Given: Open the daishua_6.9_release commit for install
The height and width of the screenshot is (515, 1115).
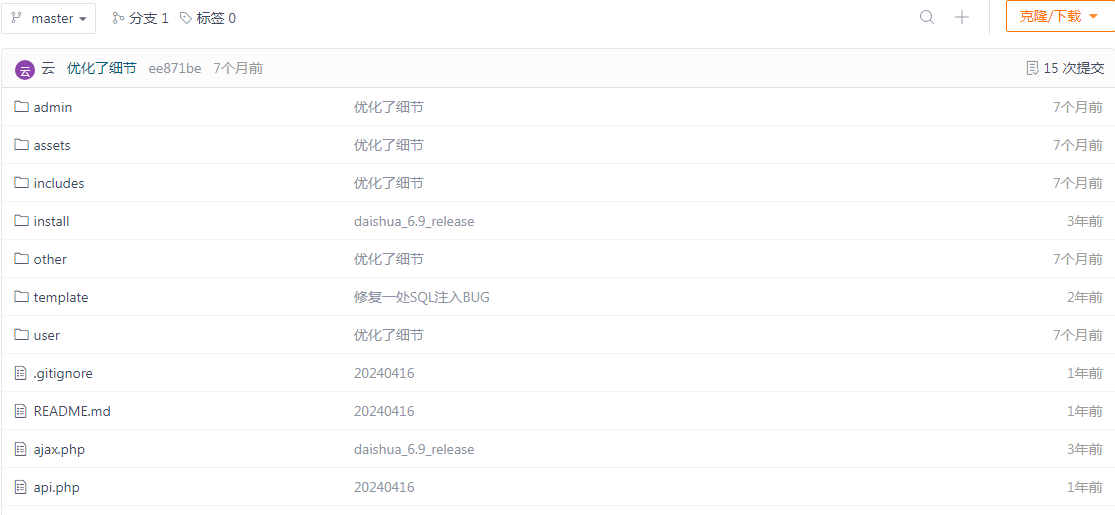Looking at the screenshot, I should point(414,221).
